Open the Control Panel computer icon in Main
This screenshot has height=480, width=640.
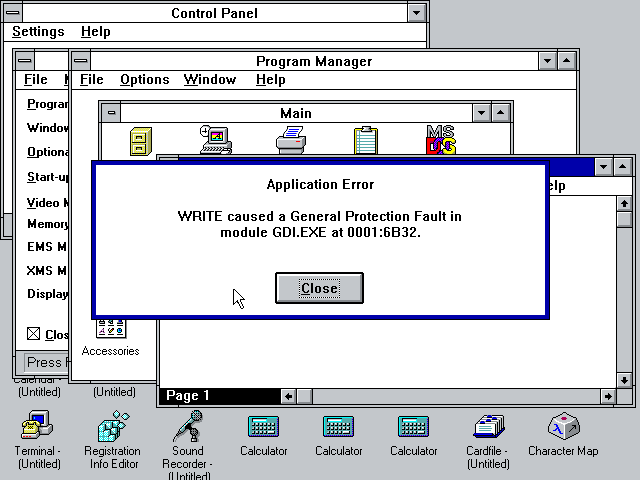(x=216, y=140)
